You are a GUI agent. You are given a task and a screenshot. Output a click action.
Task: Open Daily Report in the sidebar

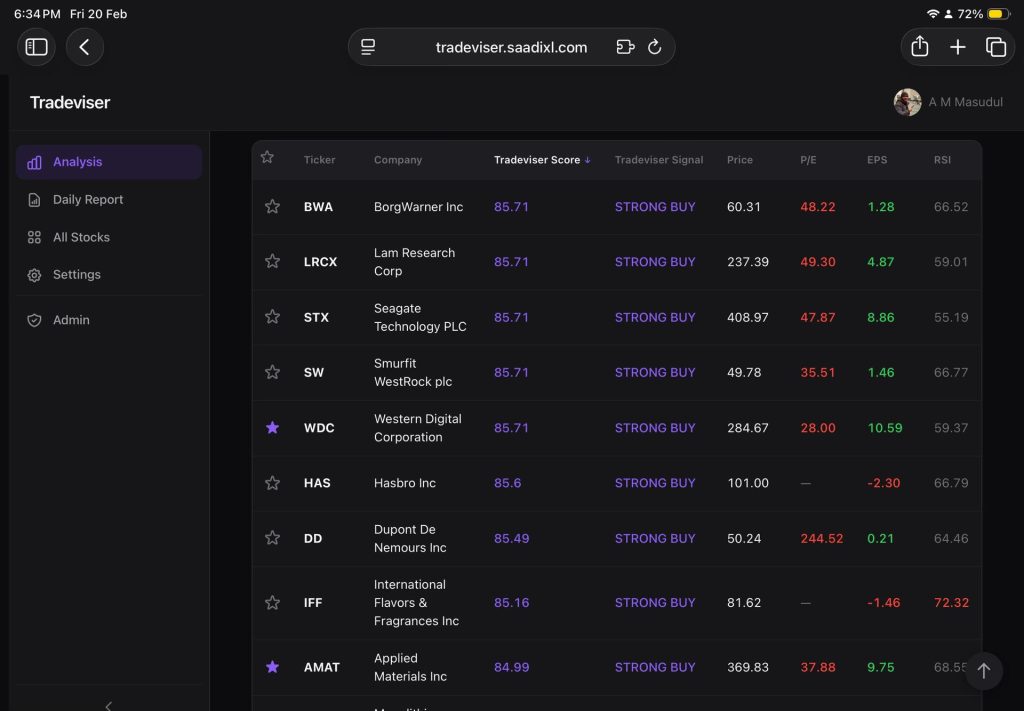coord(109,200)
